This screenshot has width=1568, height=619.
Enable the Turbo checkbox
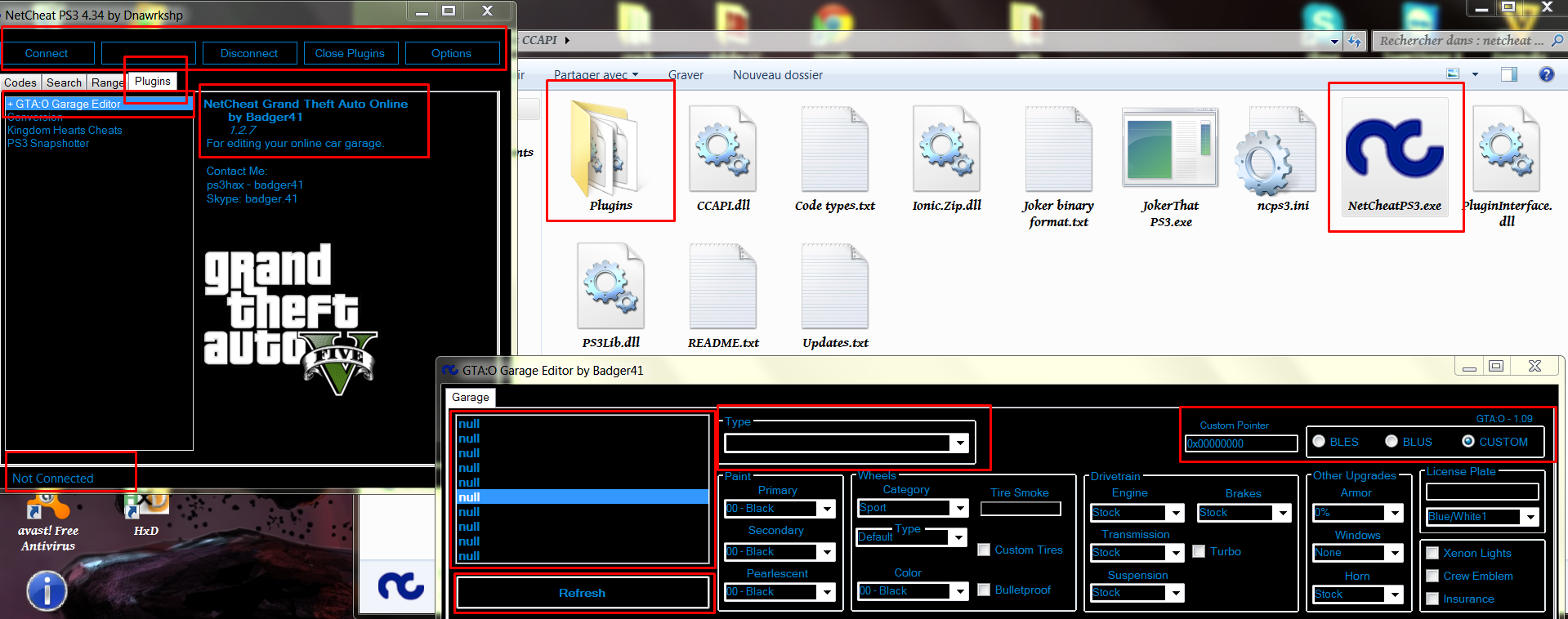coord(1199,551)
